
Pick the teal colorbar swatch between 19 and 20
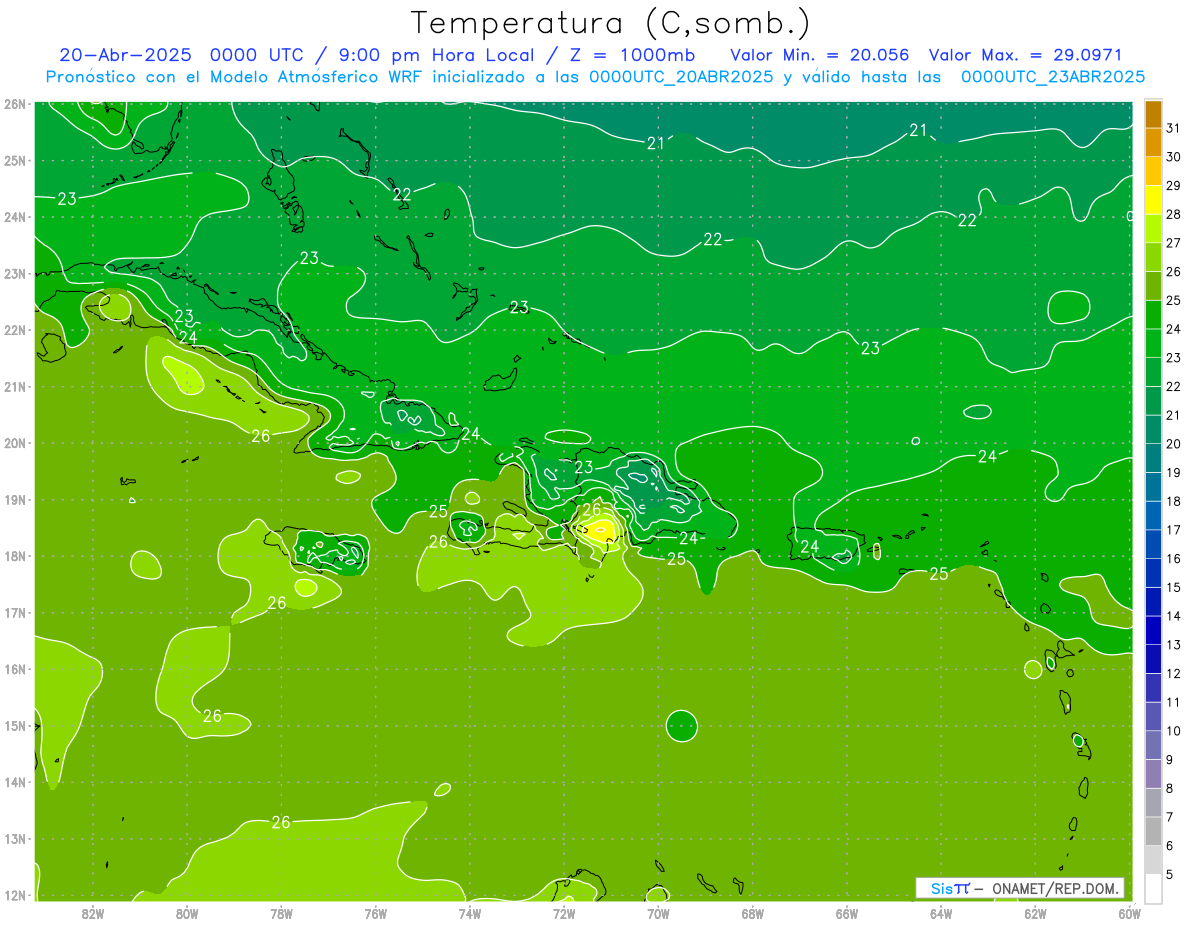point(1153,458)
